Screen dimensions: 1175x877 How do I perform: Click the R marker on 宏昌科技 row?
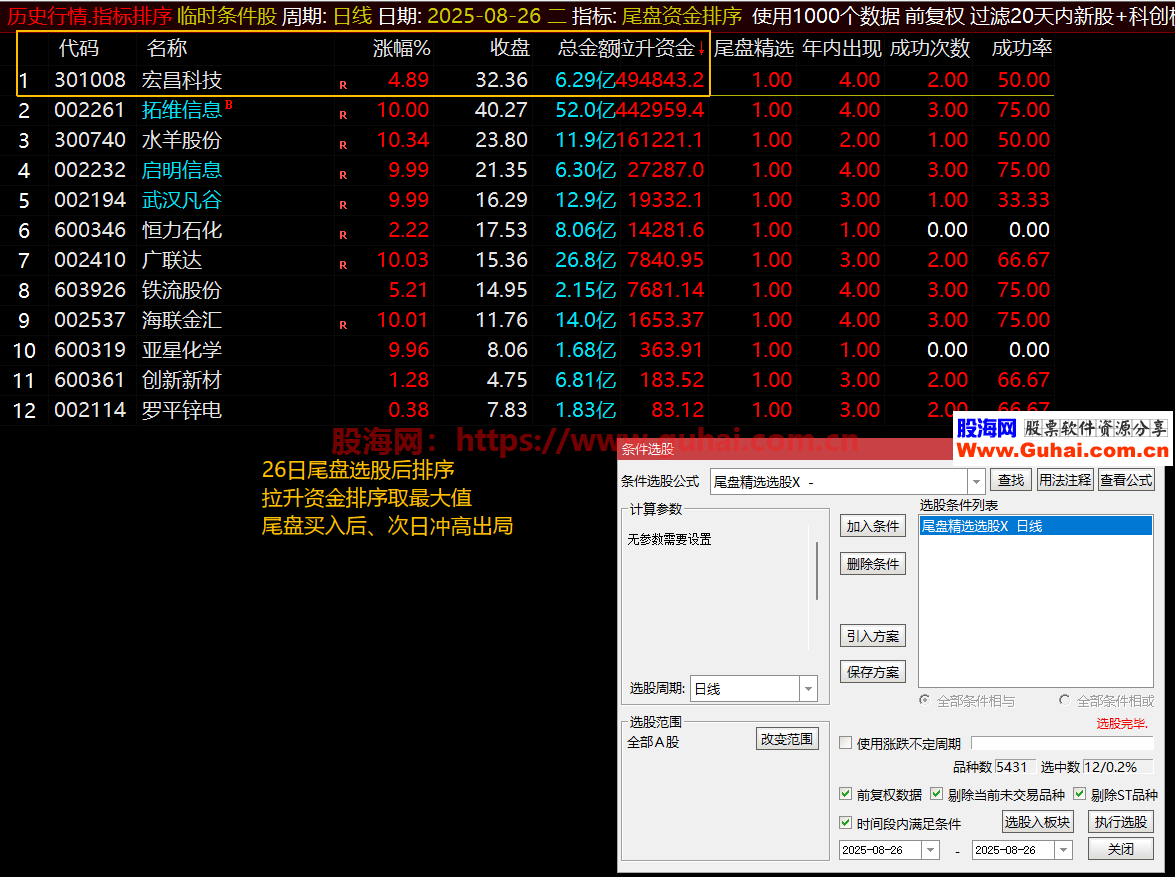[343, 85]
